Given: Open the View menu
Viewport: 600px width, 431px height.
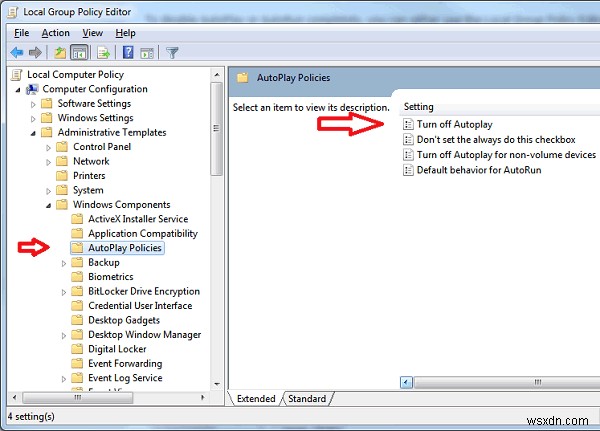Looking at the screenshot, I should [93, 33].
